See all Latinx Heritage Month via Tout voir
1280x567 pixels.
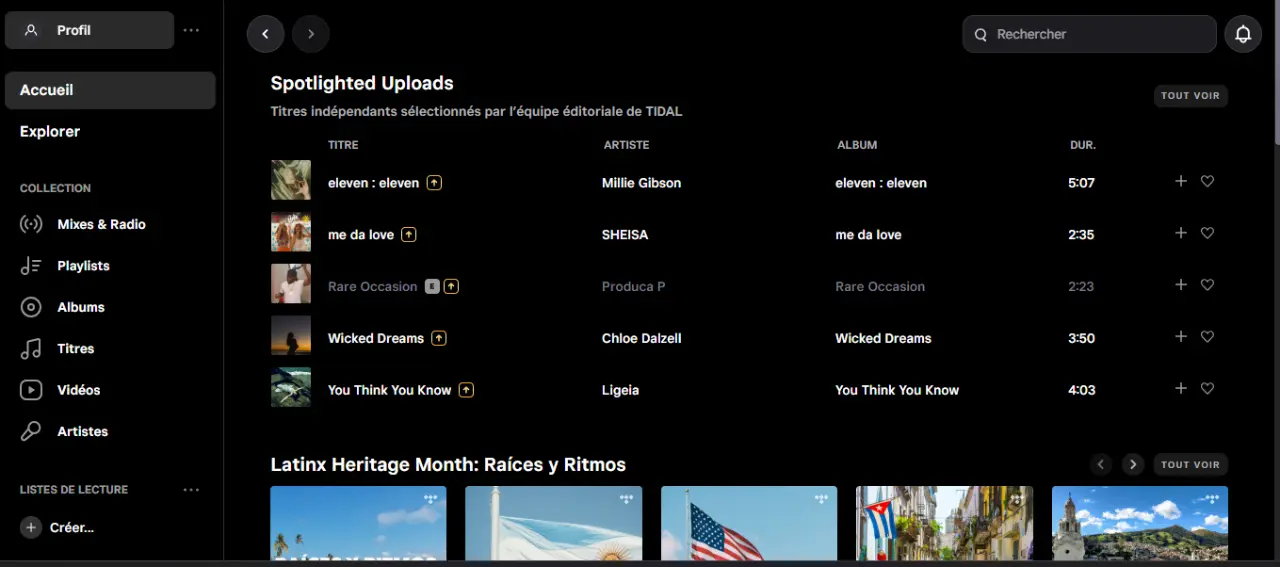tap(1190, 465)
